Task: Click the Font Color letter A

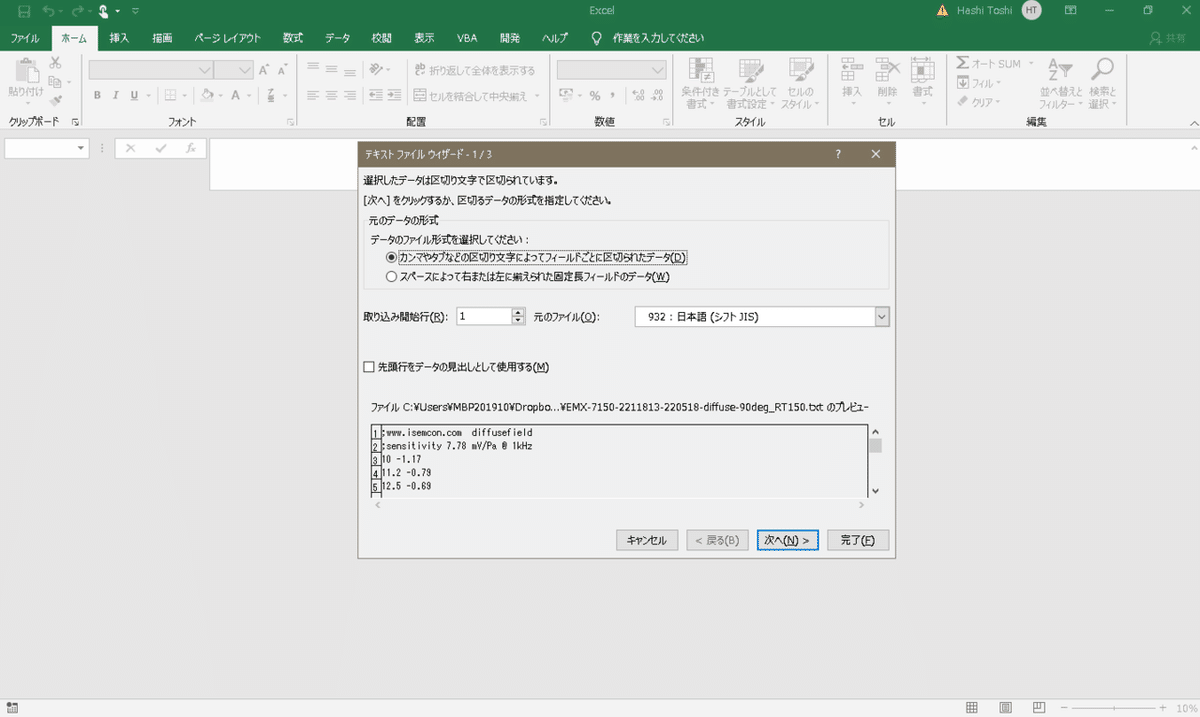Action: click(x=236, y=96)
